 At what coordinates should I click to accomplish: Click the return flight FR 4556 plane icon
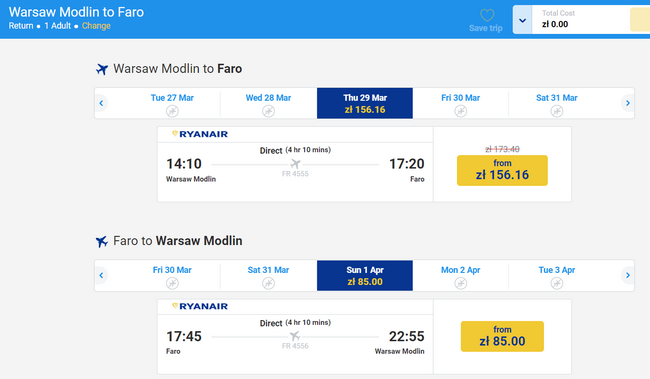[295, 336]
